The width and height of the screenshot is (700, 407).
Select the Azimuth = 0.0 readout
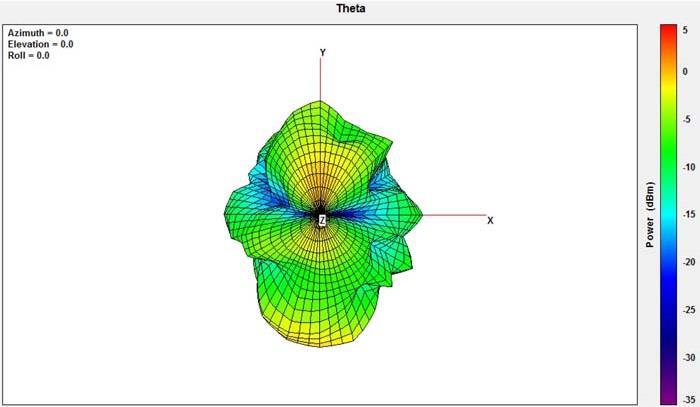[x=40, y=33]
